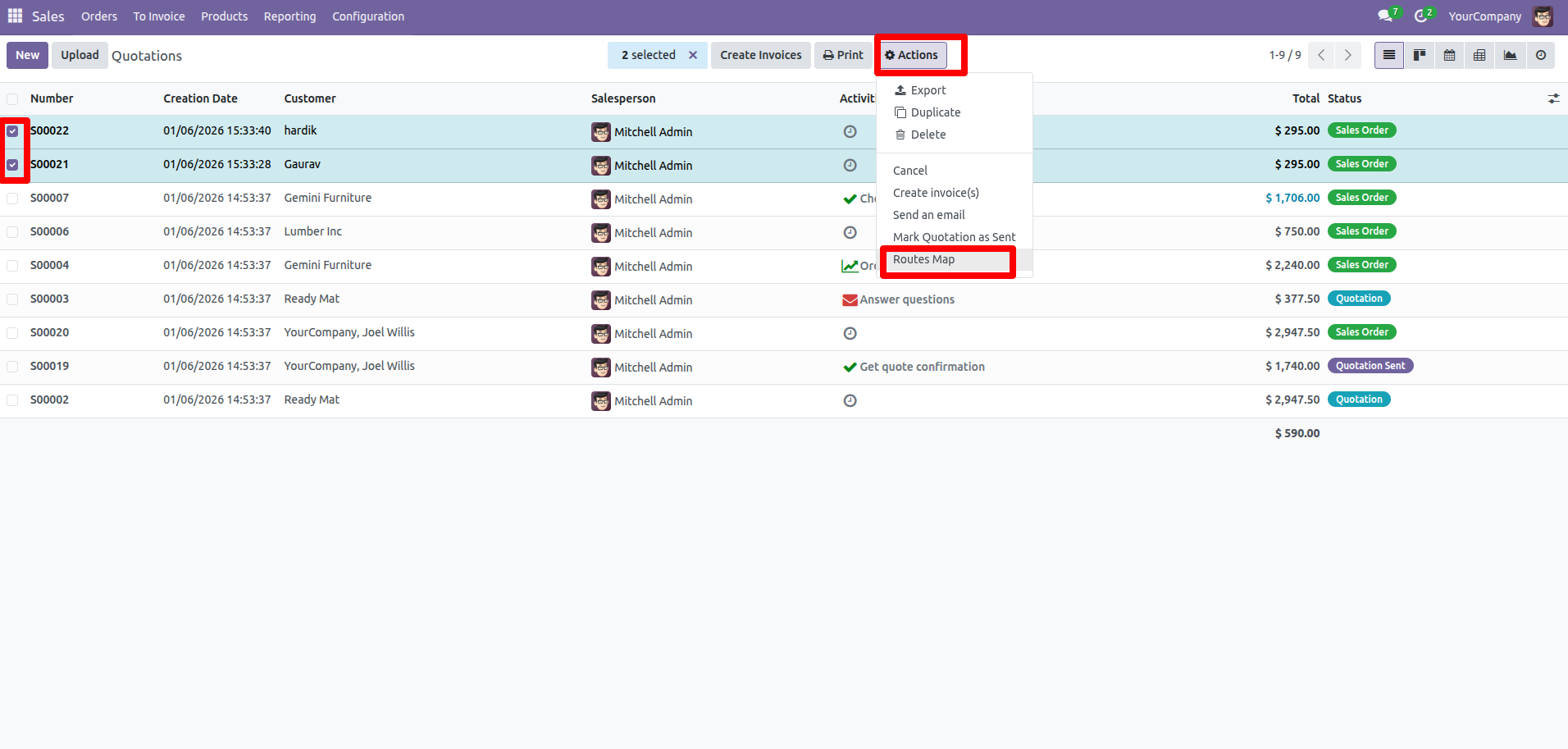
Task: Choose Routes Map from the Actions menu
Action: pos(923,259)
